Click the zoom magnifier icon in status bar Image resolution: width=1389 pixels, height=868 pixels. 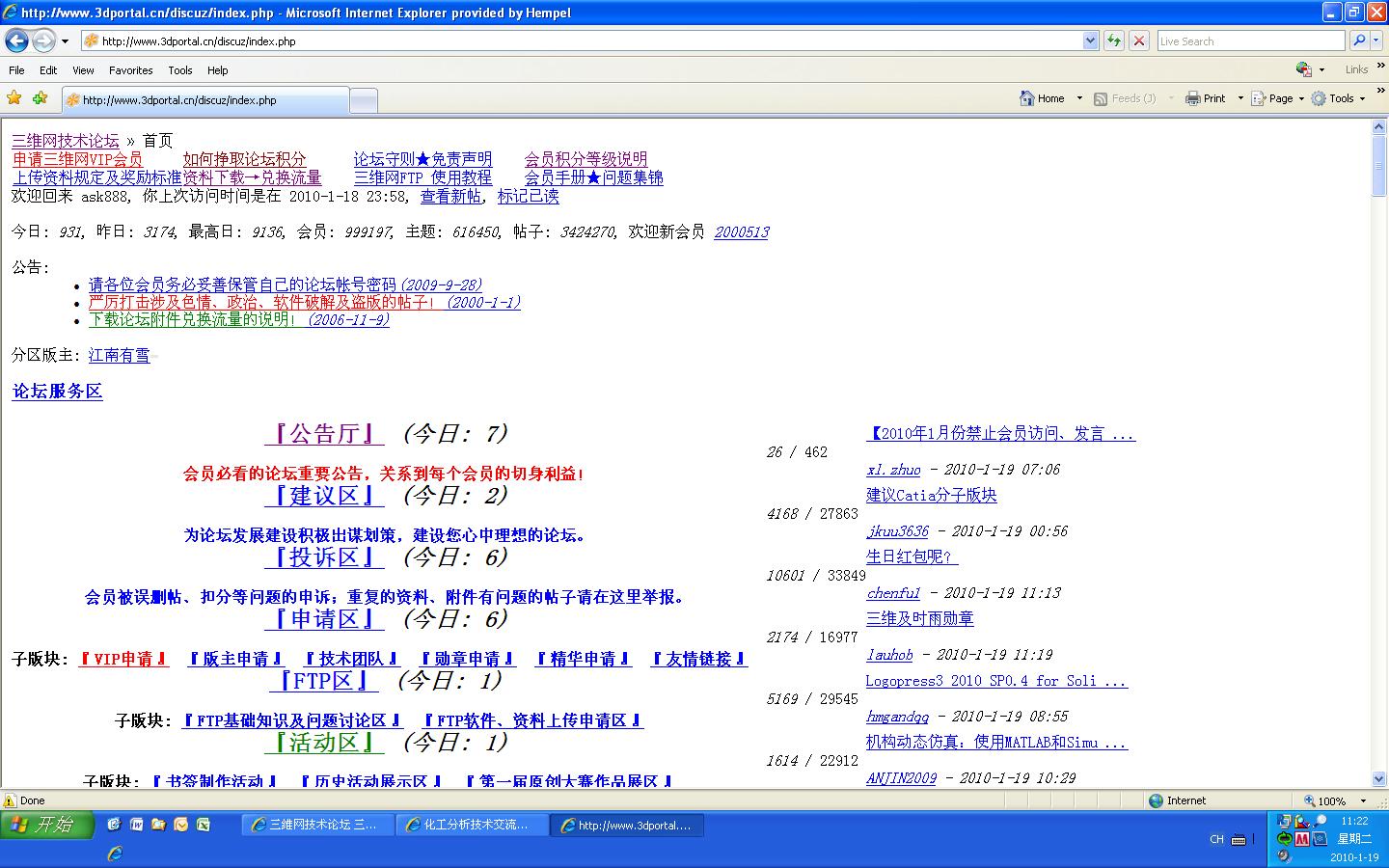point(1310,800)
